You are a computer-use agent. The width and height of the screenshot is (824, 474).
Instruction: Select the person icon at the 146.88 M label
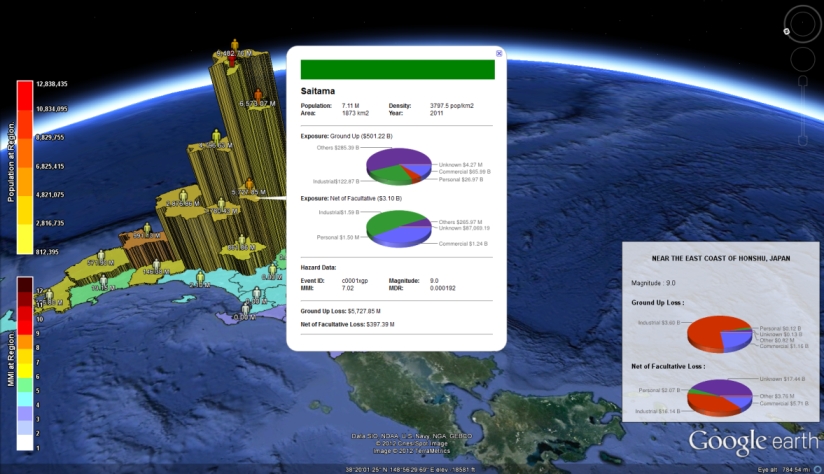point(156,264)
